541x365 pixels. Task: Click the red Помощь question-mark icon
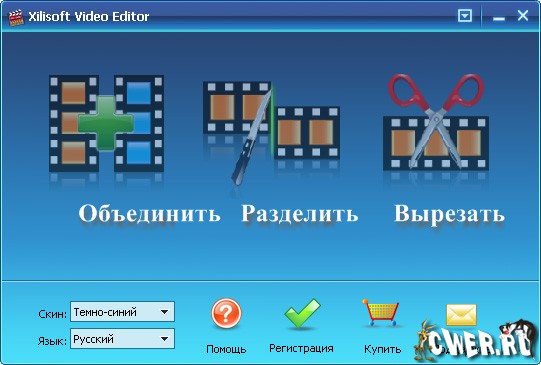coord(226,314)
